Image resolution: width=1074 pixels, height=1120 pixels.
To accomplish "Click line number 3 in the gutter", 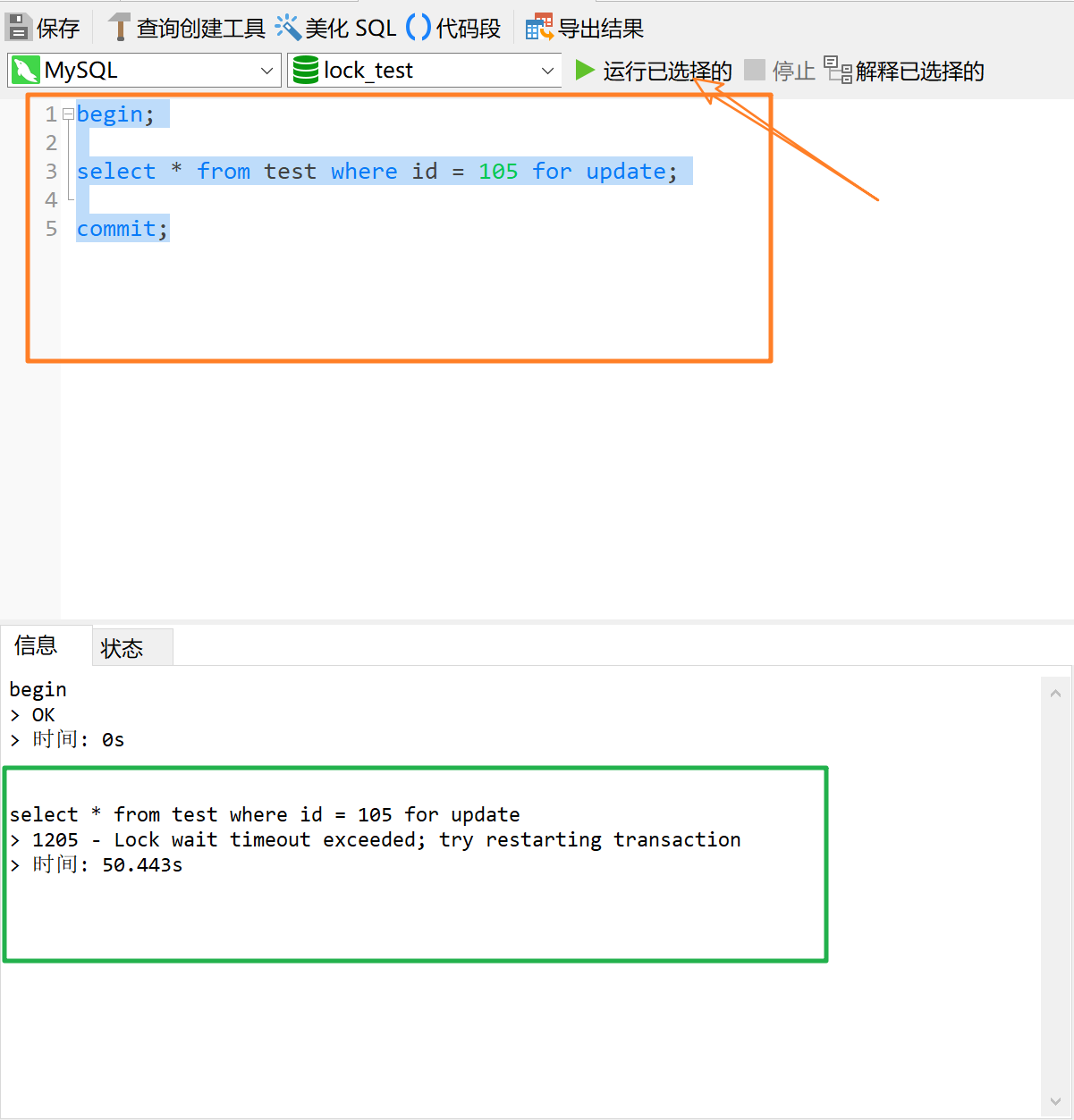I will pyautogui.click(x=51, y=172).
